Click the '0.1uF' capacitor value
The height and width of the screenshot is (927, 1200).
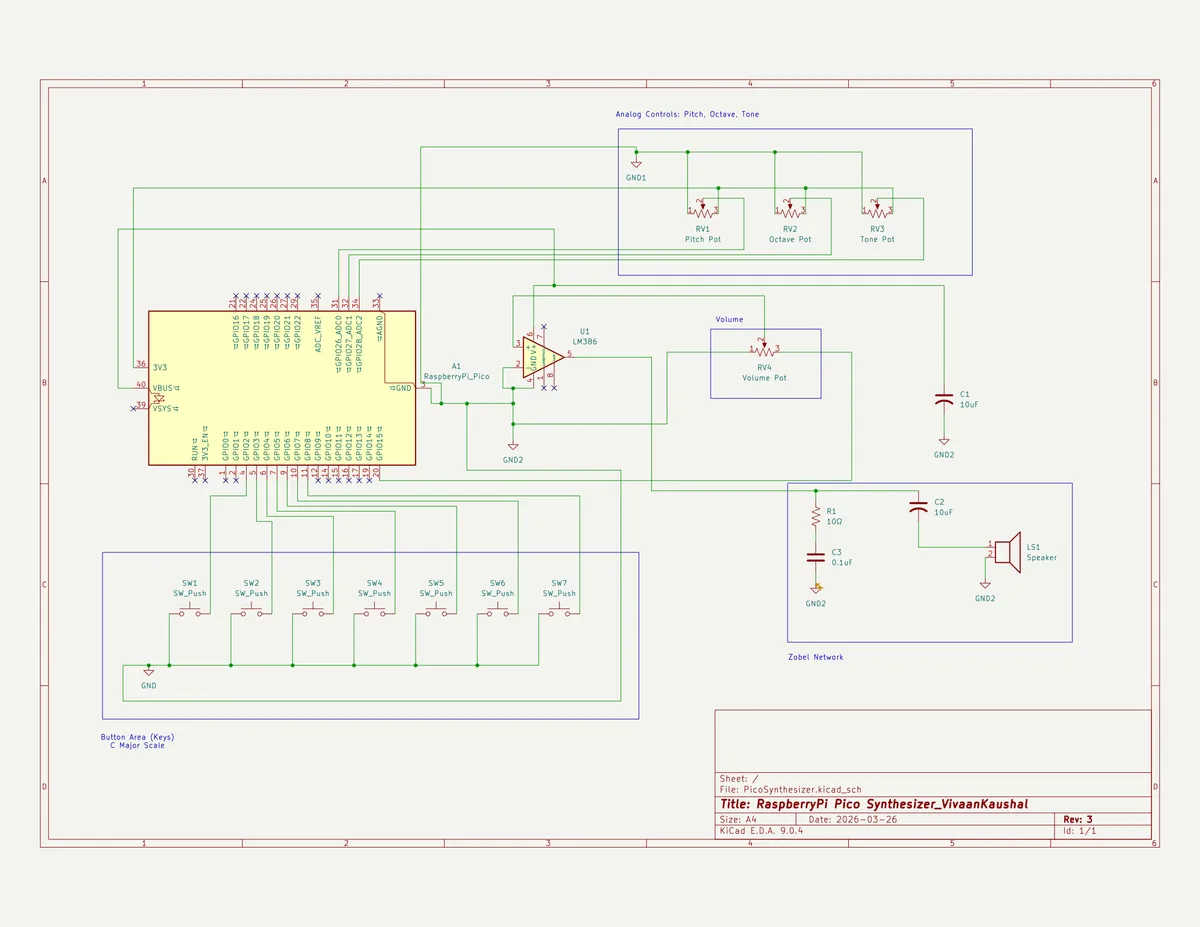pos(842,562)
